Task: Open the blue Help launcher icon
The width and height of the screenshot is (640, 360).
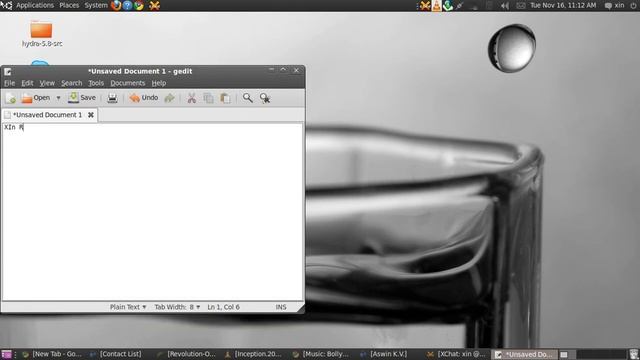Action: (x=127, y=5)
